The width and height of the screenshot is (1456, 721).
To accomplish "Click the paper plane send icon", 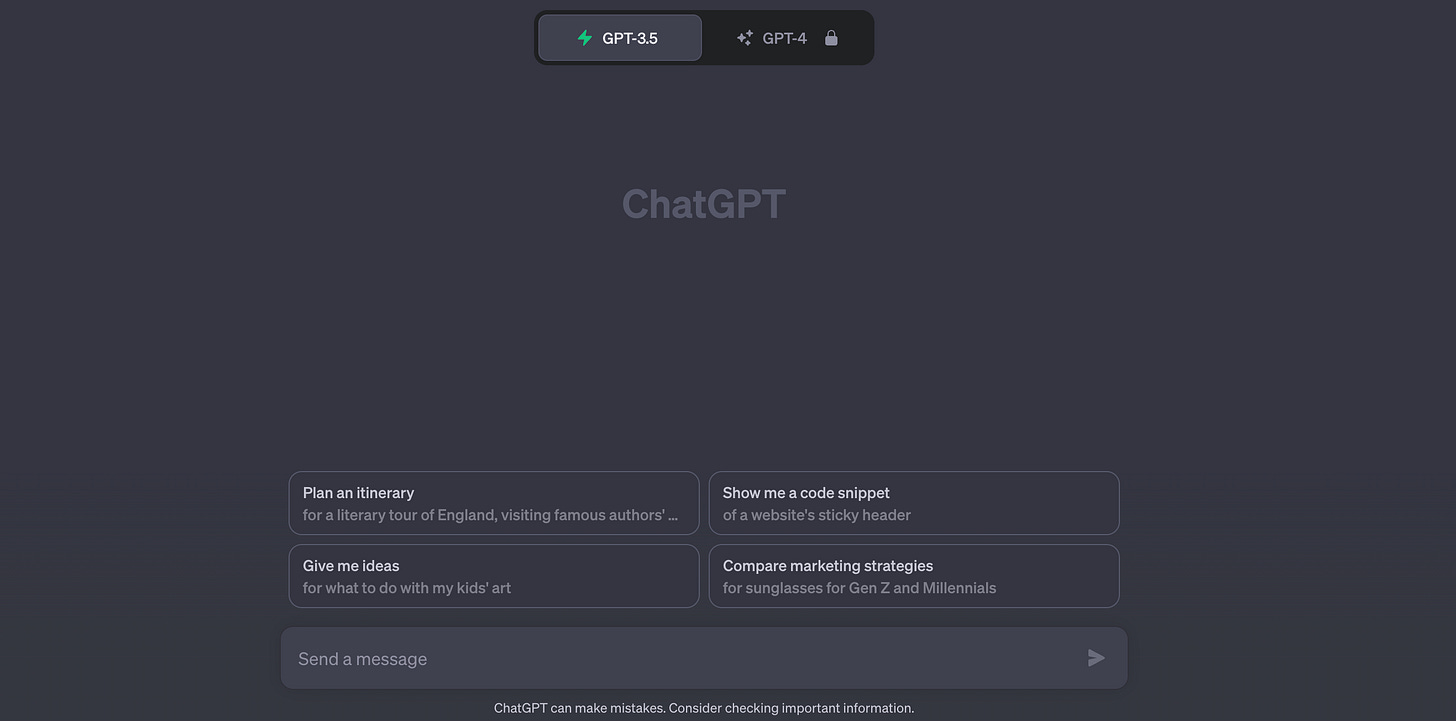I will (x=1096, y=658).
